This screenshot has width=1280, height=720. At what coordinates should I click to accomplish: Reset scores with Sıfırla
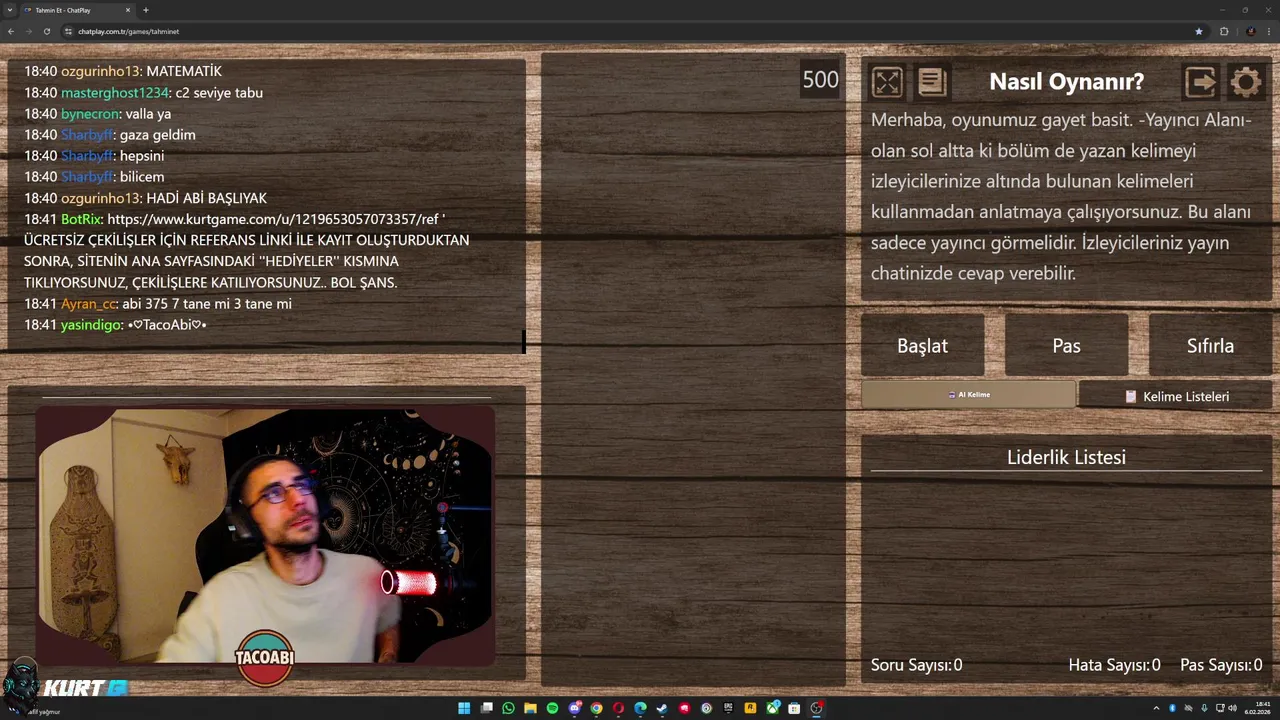(1210, 345)
